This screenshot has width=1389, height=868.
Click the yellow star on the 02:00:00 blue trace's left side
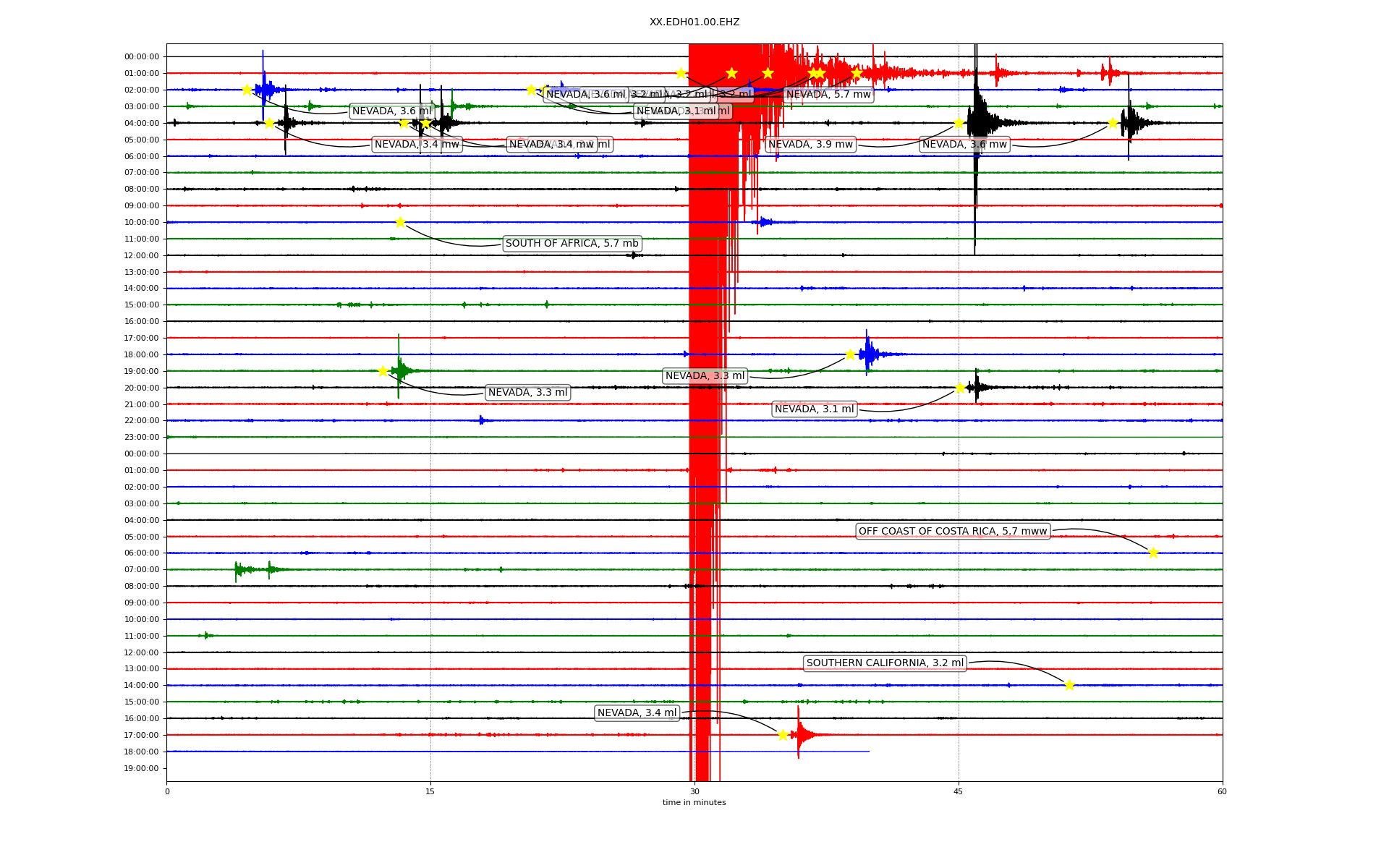point(247,90)
